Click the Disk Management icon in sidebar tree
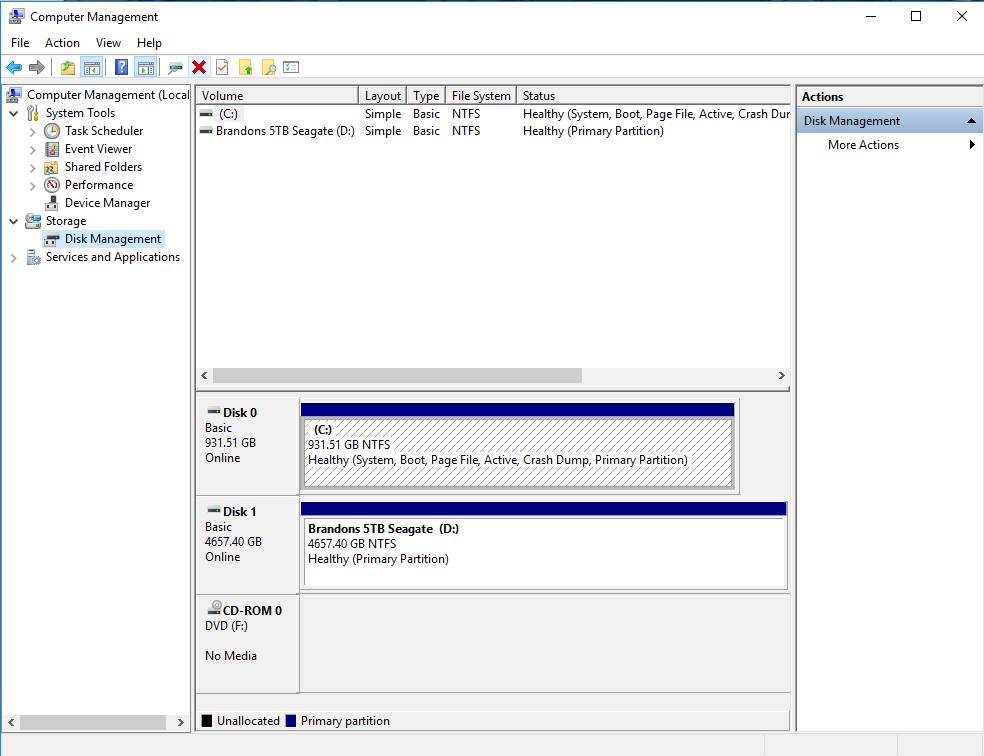The height and width of the screenshot is (756, 984). 52,238
